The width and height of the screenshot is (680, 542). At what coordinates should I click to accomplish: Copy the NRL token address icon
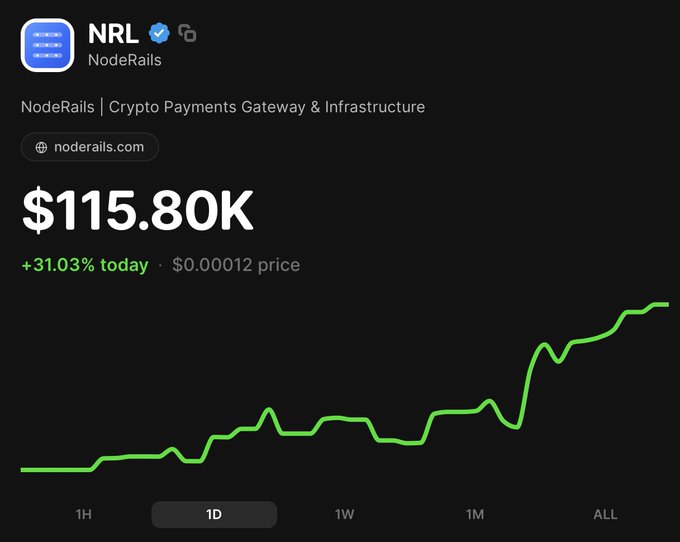(x=187, y=33)
